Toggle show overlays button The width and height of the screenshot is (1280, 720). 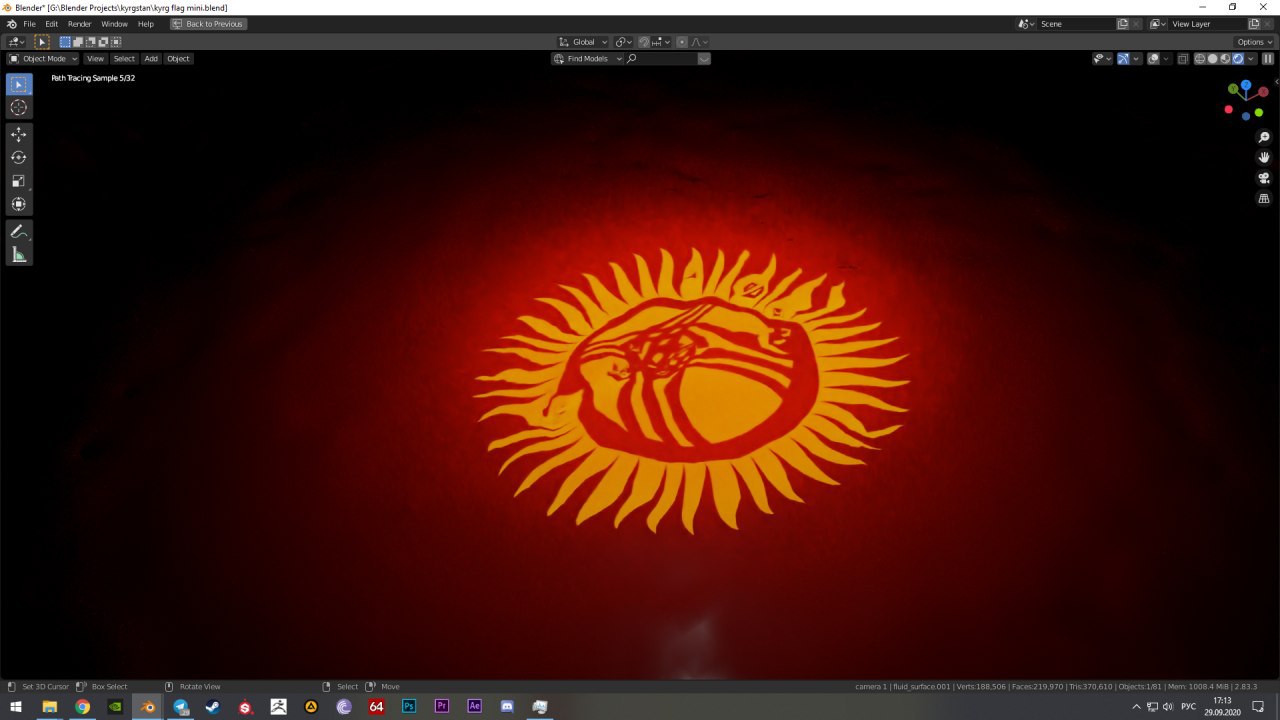pyautogui.click(x=1153, y=58)
